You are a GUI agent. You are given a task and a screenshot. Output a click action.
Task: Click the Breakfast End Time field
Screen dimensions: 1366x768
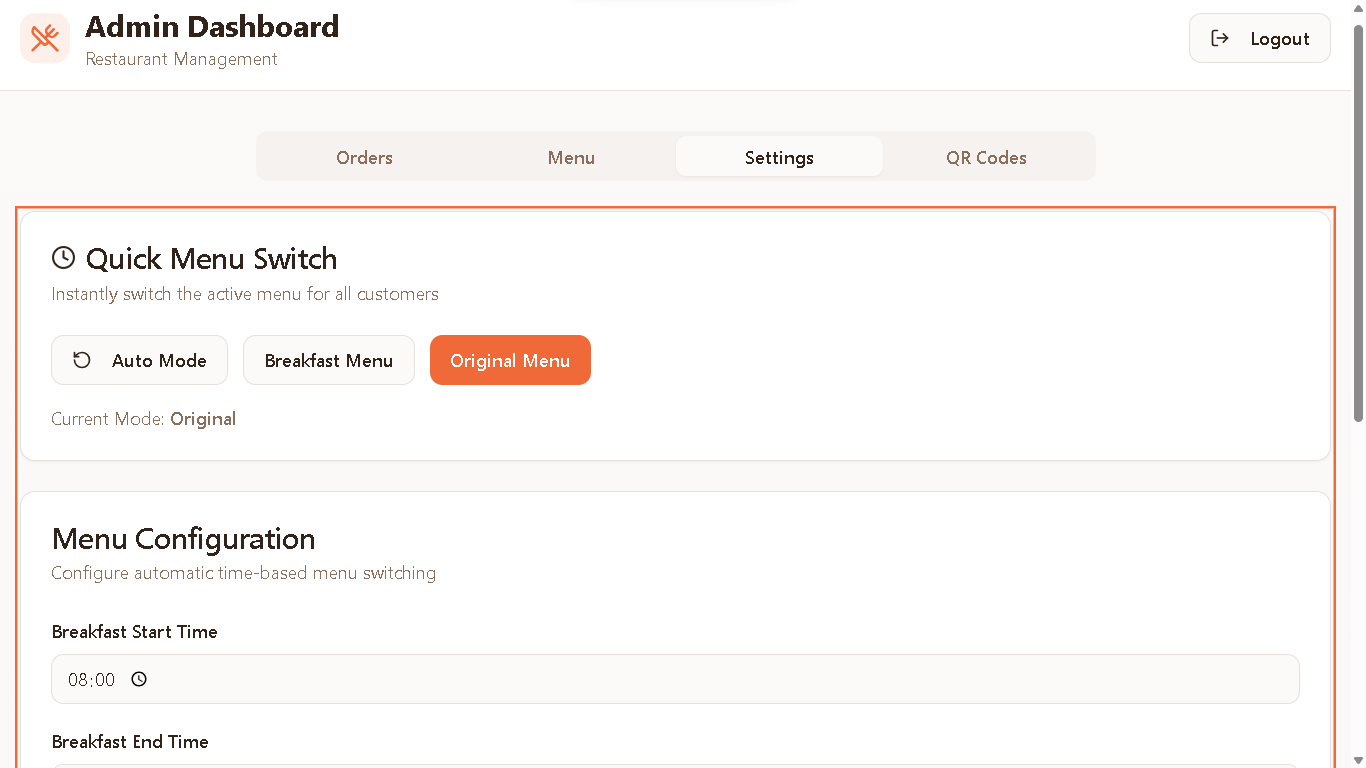676,765
